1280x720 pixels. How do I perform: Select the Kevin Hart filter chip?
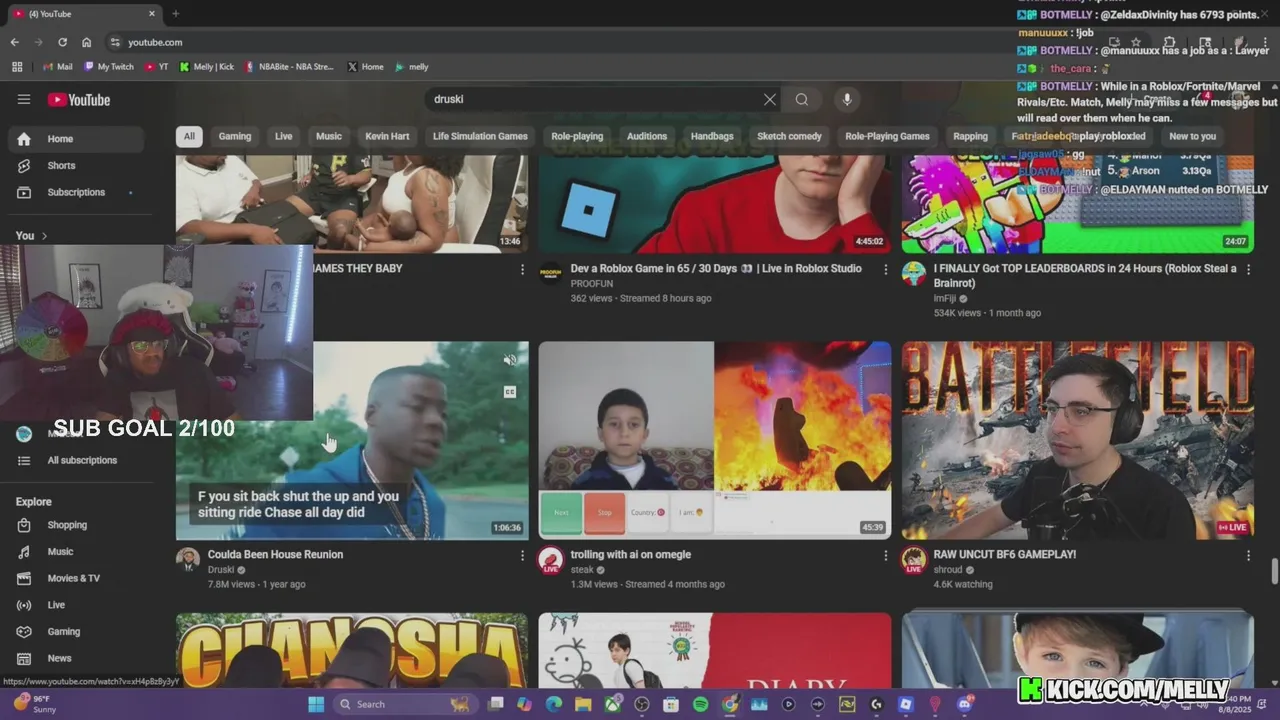387,136
